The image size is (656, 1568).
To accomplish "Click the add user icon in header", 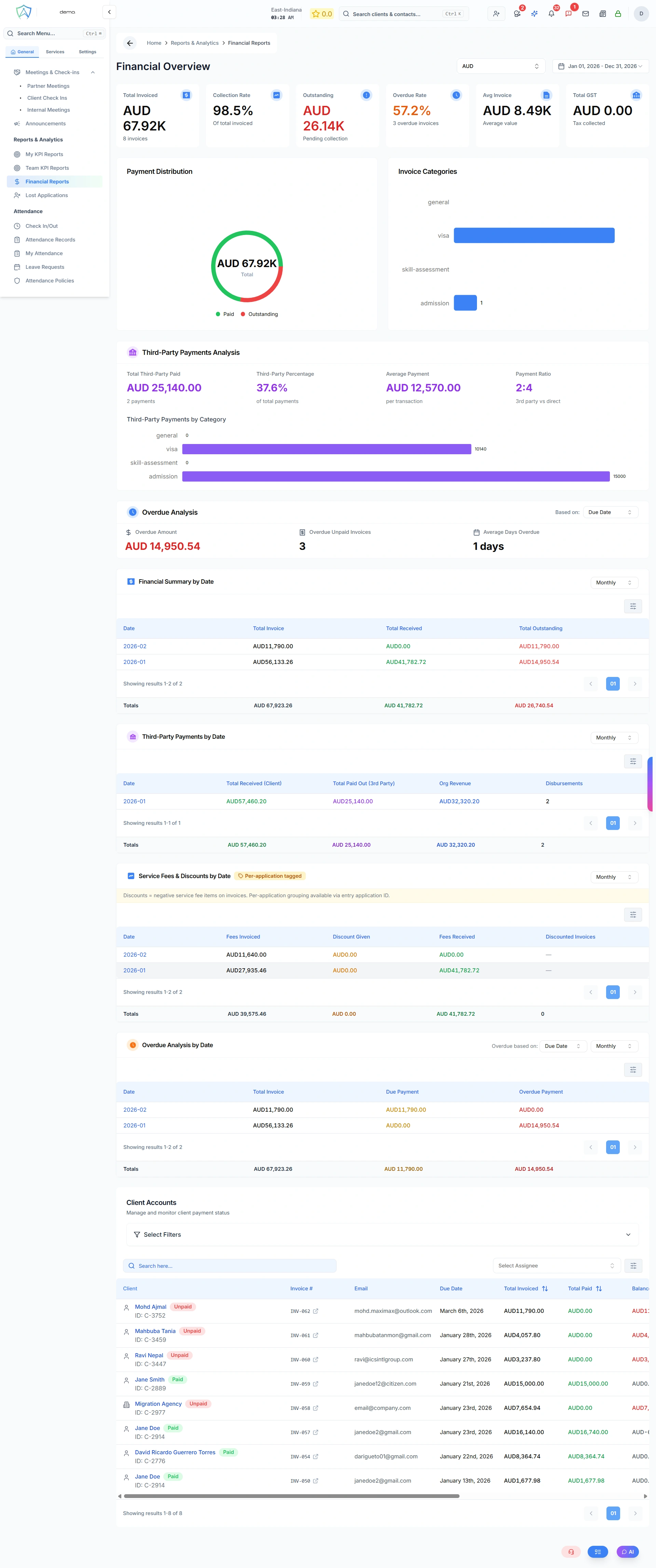I will pos(496,13).
